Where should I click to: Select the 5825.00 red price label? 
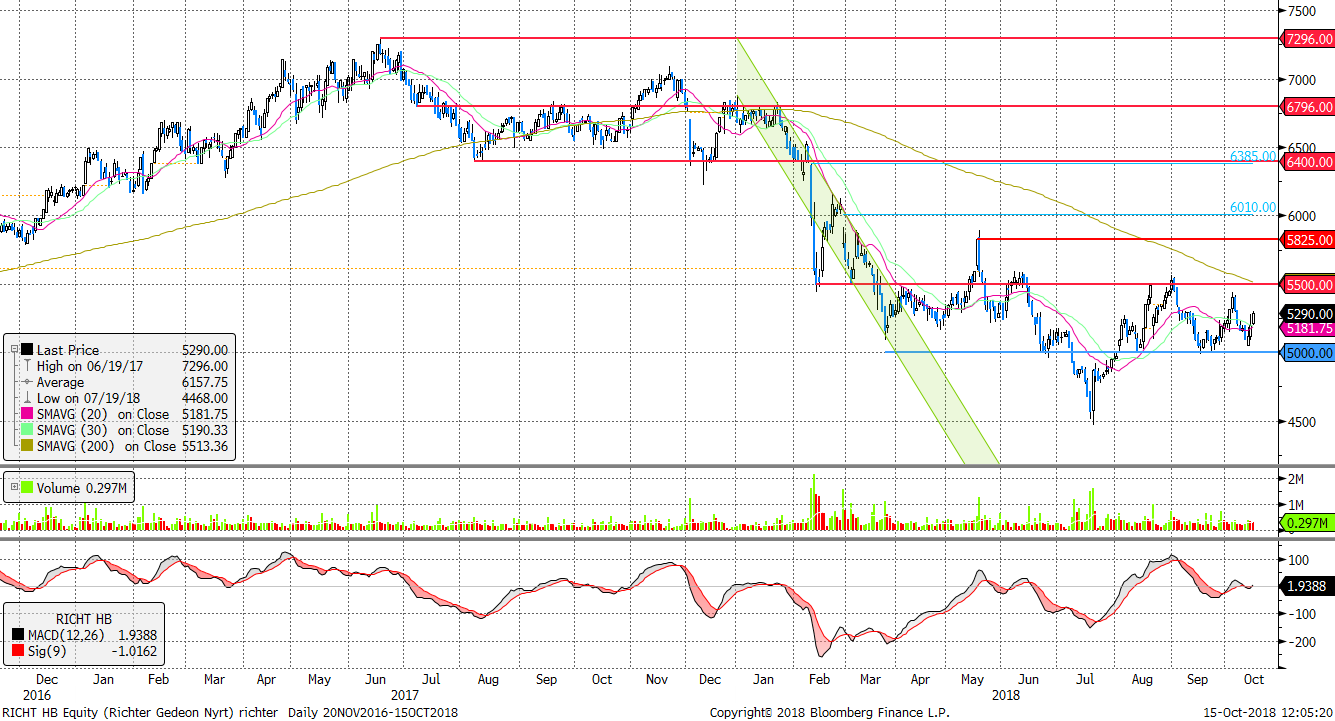pos(1308,240)
